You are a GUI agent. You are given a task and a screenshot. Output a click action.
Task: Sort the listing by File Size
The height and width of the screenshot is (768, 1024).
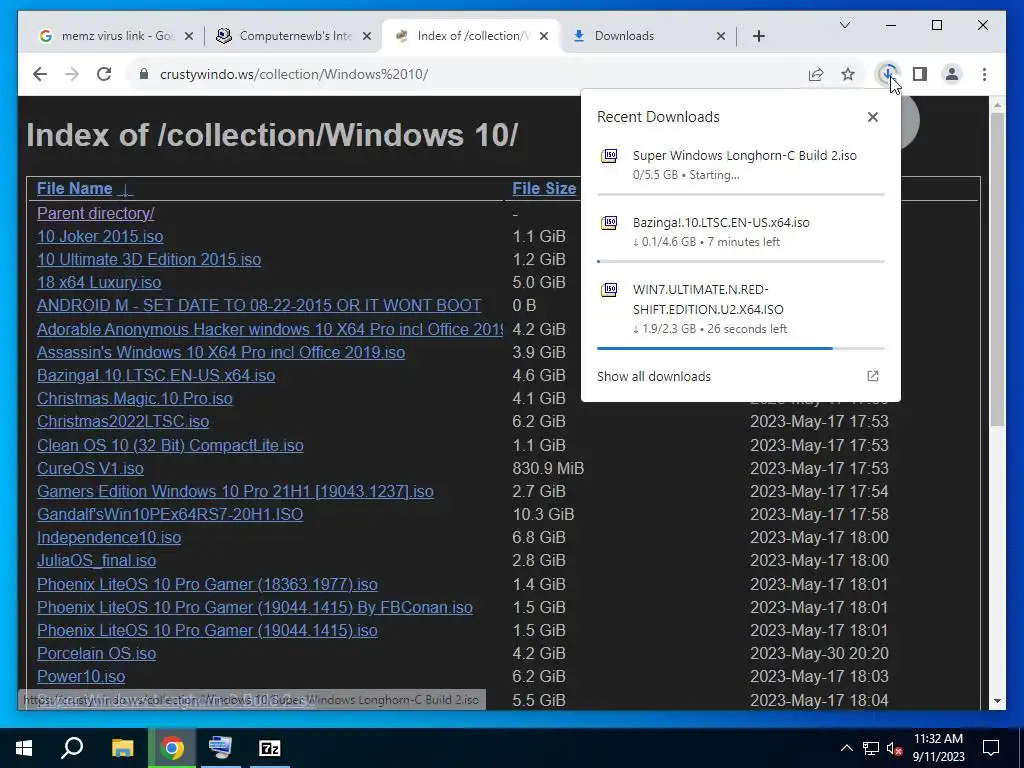point(544,188)
